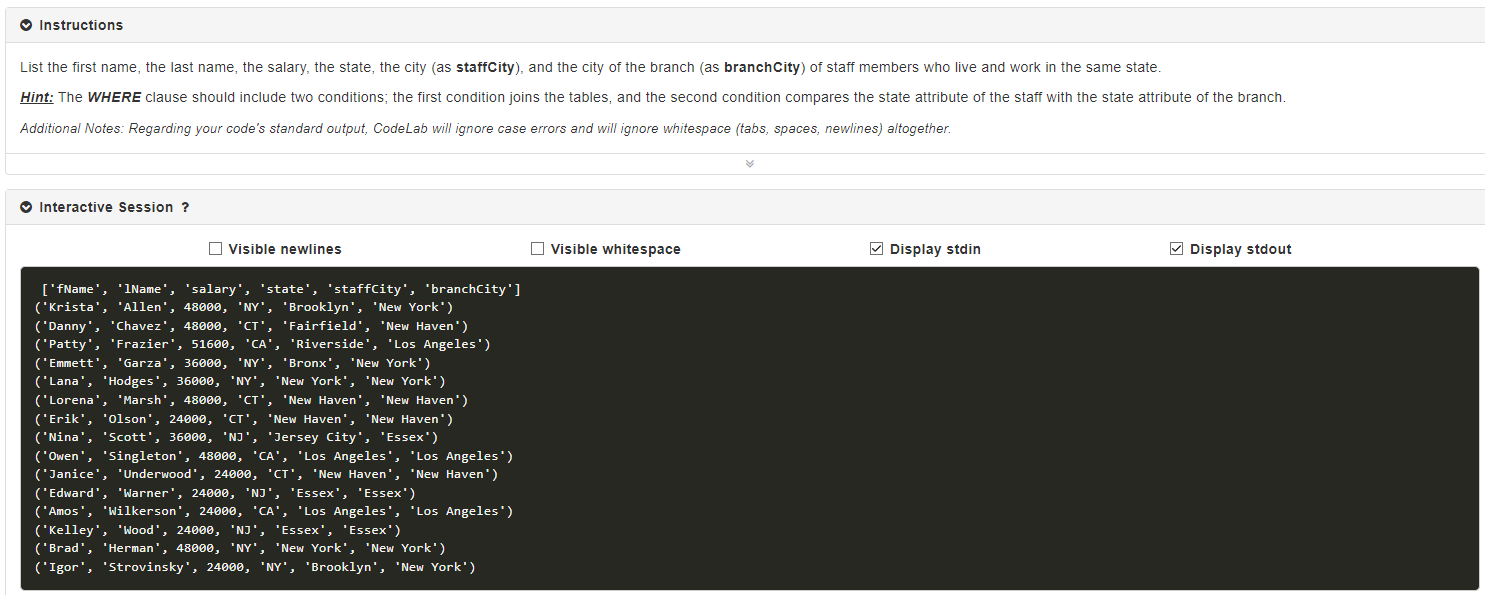The width and height of the screenshot is (1485, 595).
Task: Click the circular arrow icon beside Instructions
Action: click(x=24, y=25)
